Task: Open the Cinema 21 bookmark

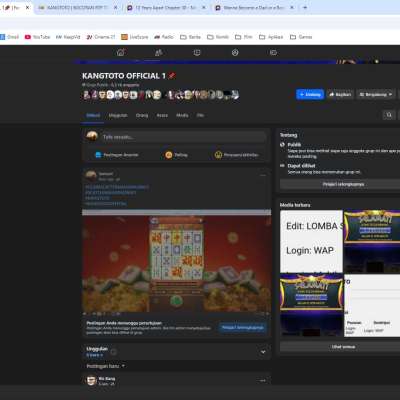Action: [x=101, y=37]
